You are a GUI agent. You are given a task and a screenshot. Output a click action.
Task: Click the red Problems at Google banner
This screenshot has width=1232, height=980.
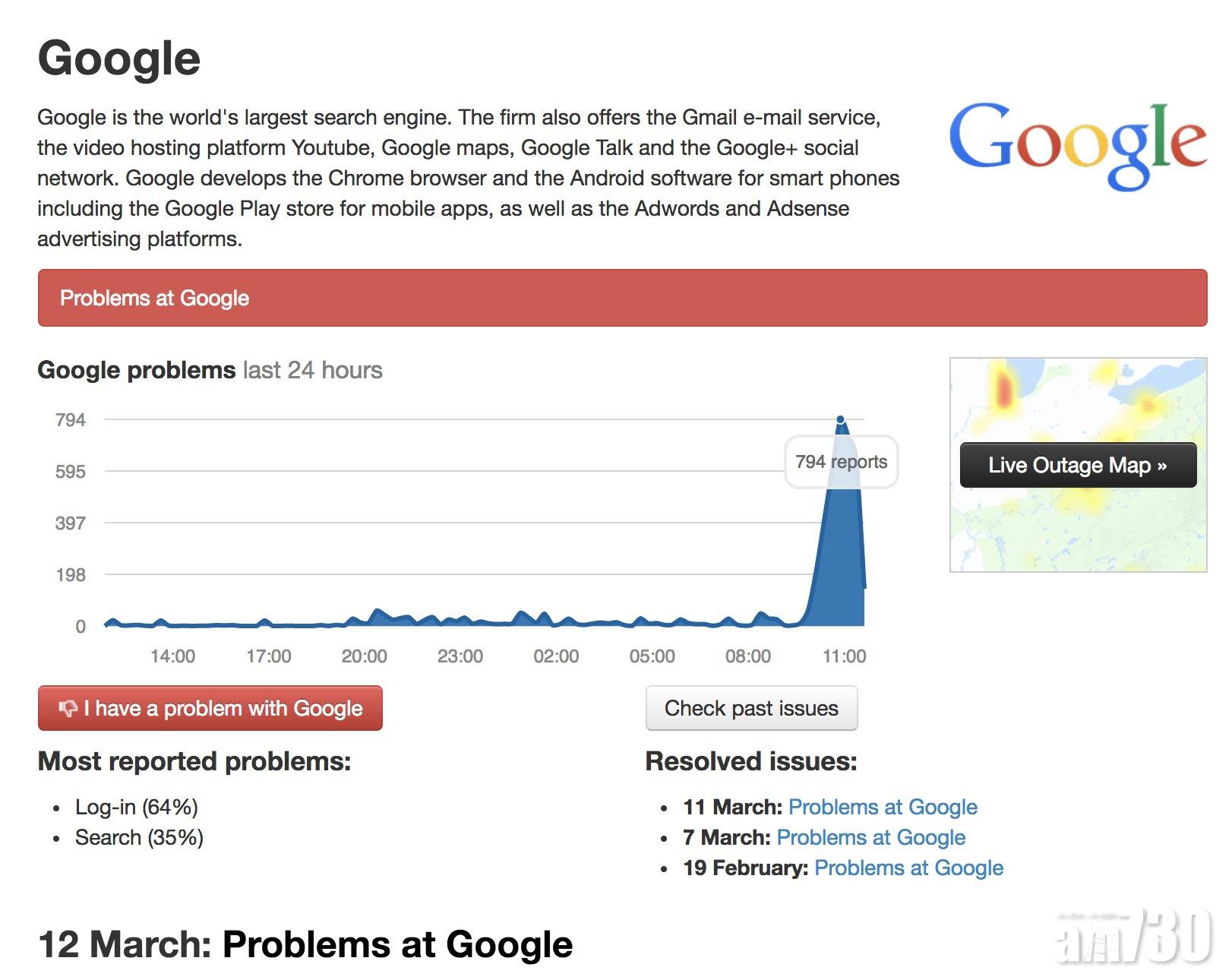[621, 298]
